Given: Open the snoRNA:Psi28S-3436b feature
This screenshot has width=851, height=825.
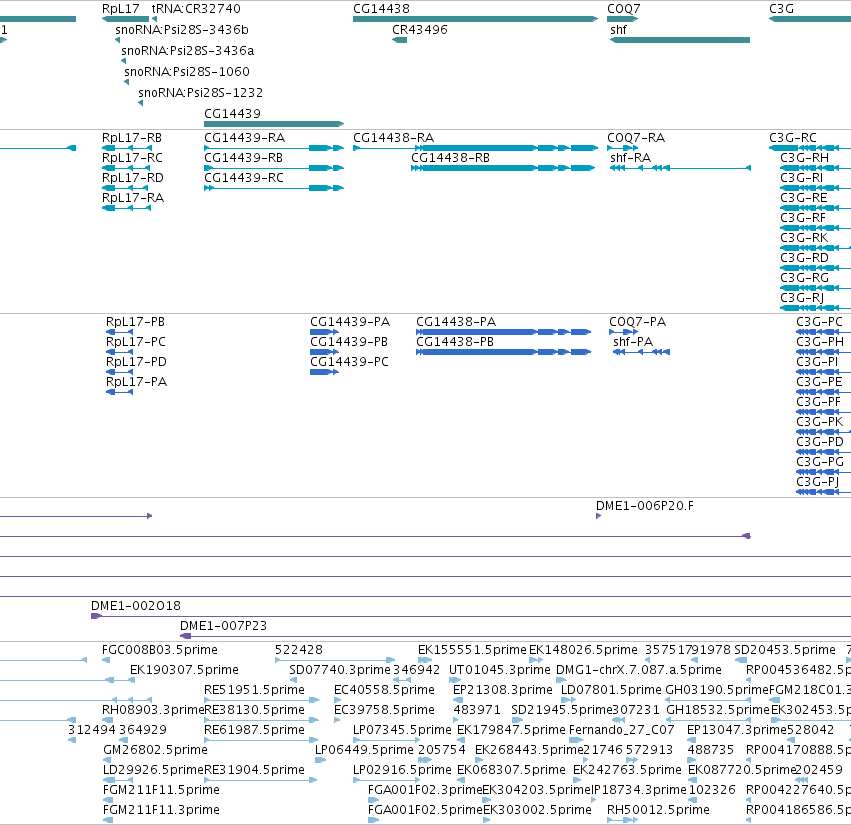Looking at the screenshot, I should point(182,30).
